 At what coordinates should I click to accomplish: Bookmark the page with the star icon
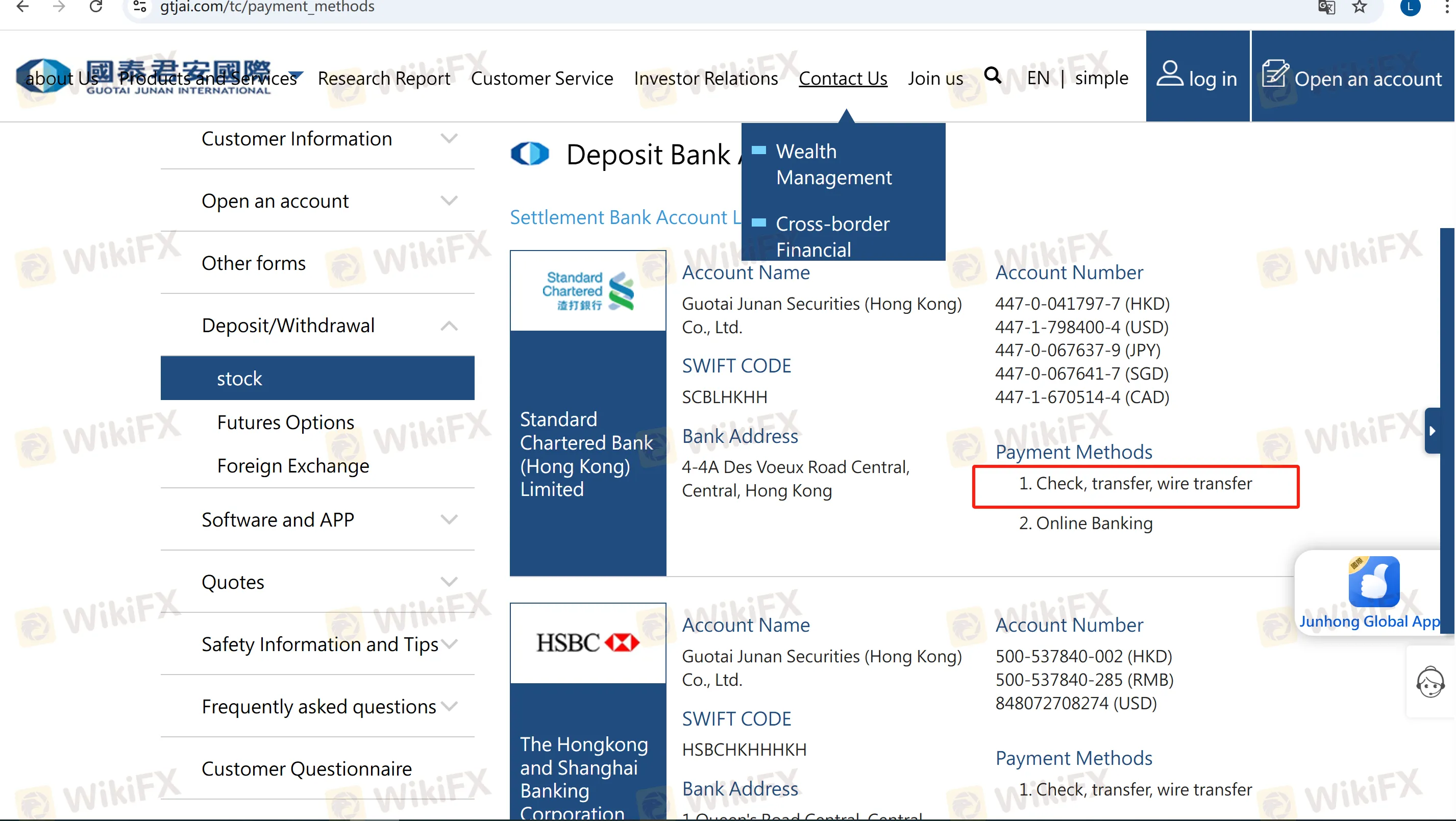1359,8
